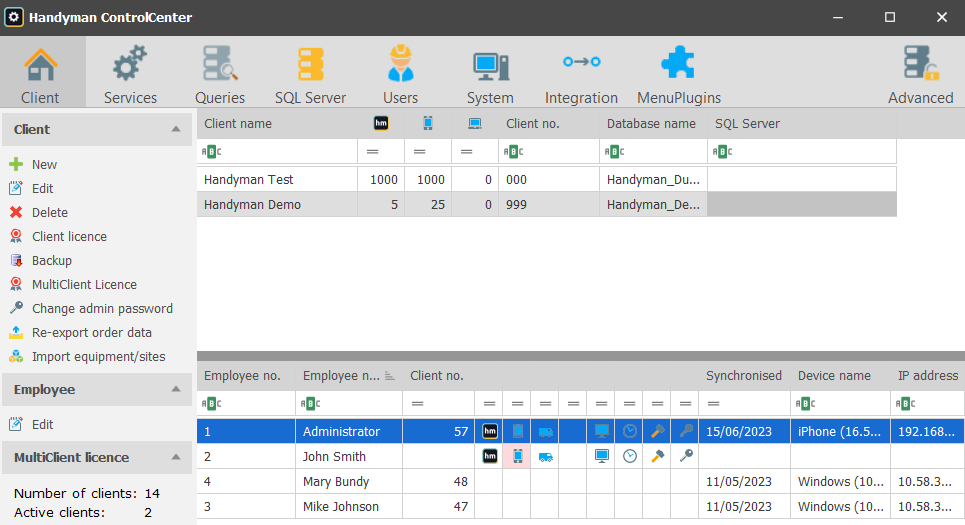Viewport: 965px width, 525px height.
Task: Click the truck icon in Administrator row
Action: [546, 432]
